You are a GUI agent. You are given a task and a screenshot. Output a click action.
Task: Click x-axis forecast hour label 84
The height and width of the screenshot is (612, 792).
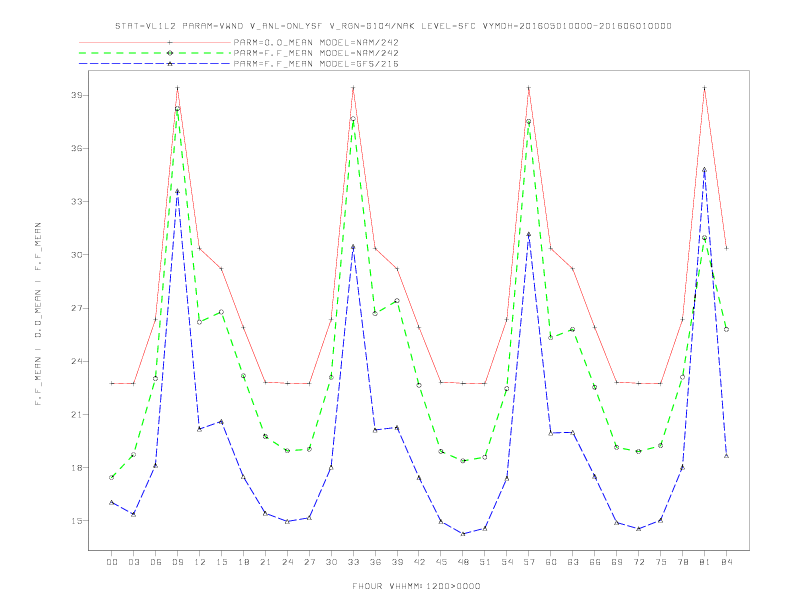pos(726,562)
